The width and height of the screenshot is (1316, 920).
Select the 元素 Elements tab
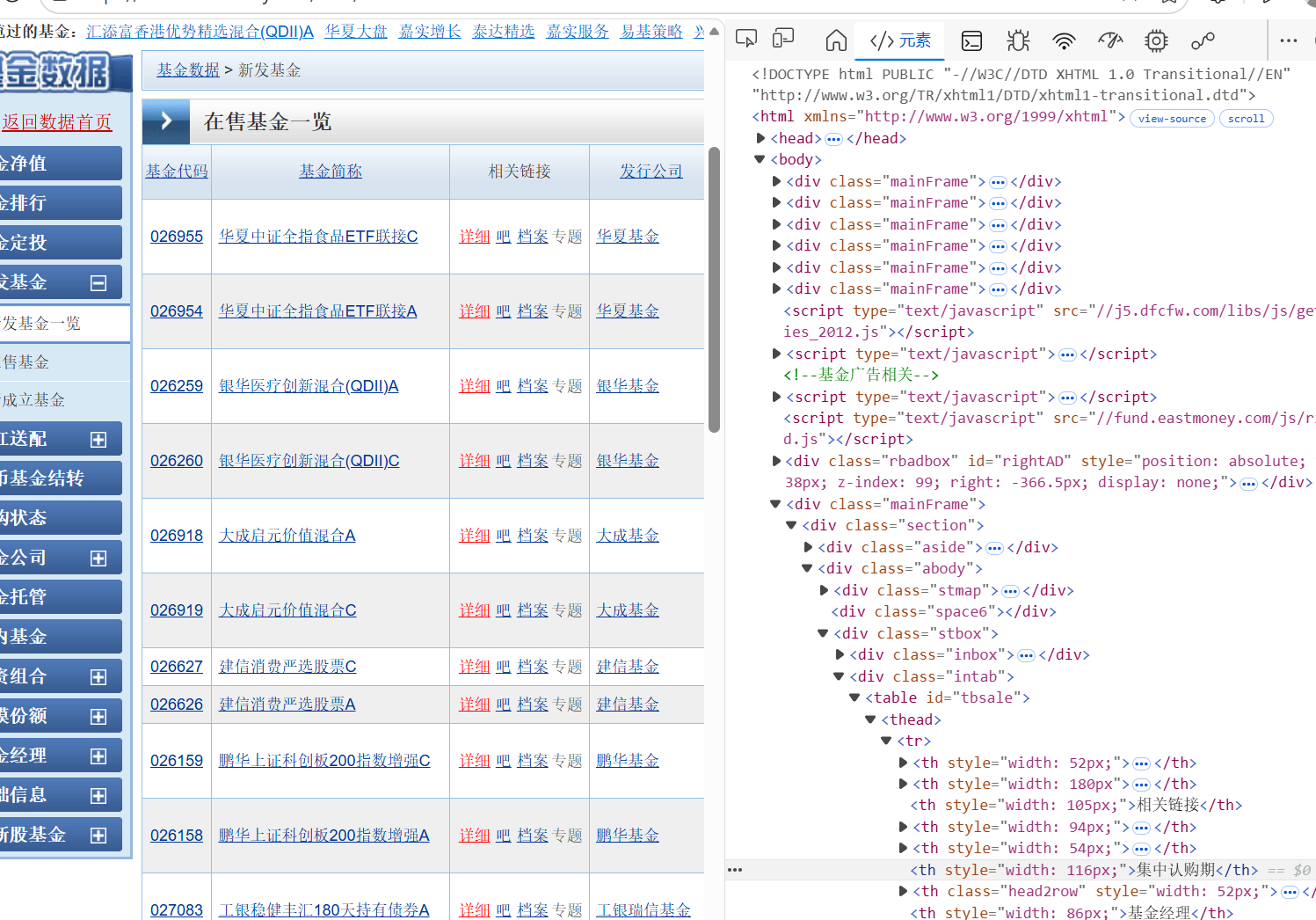[x=900, y=40]
